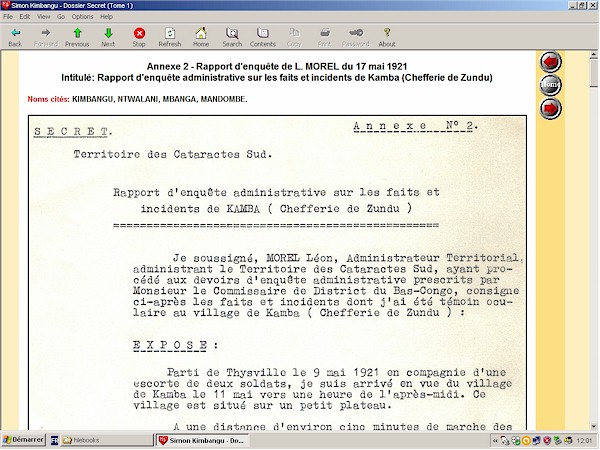Image resolution: width=600 pixels, height=450 pixels.
Task: Show the Contents panel
Action: 263,37
